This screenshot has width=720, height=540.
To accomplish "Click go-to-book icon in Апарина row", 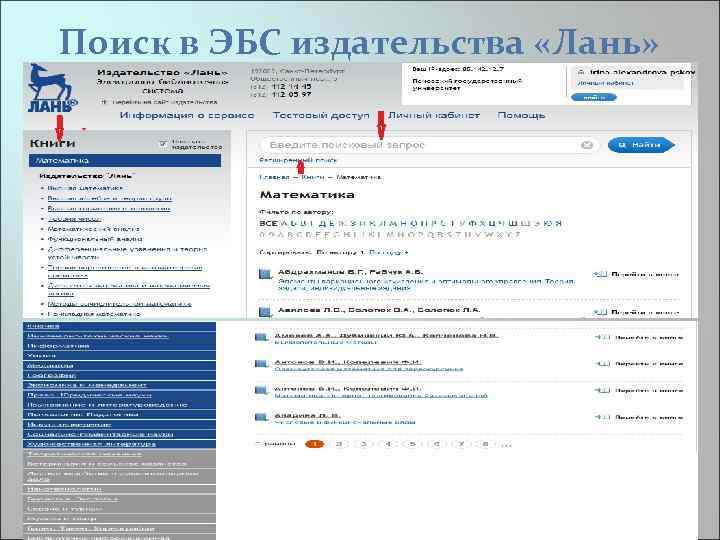I will [x=602, y=417].
